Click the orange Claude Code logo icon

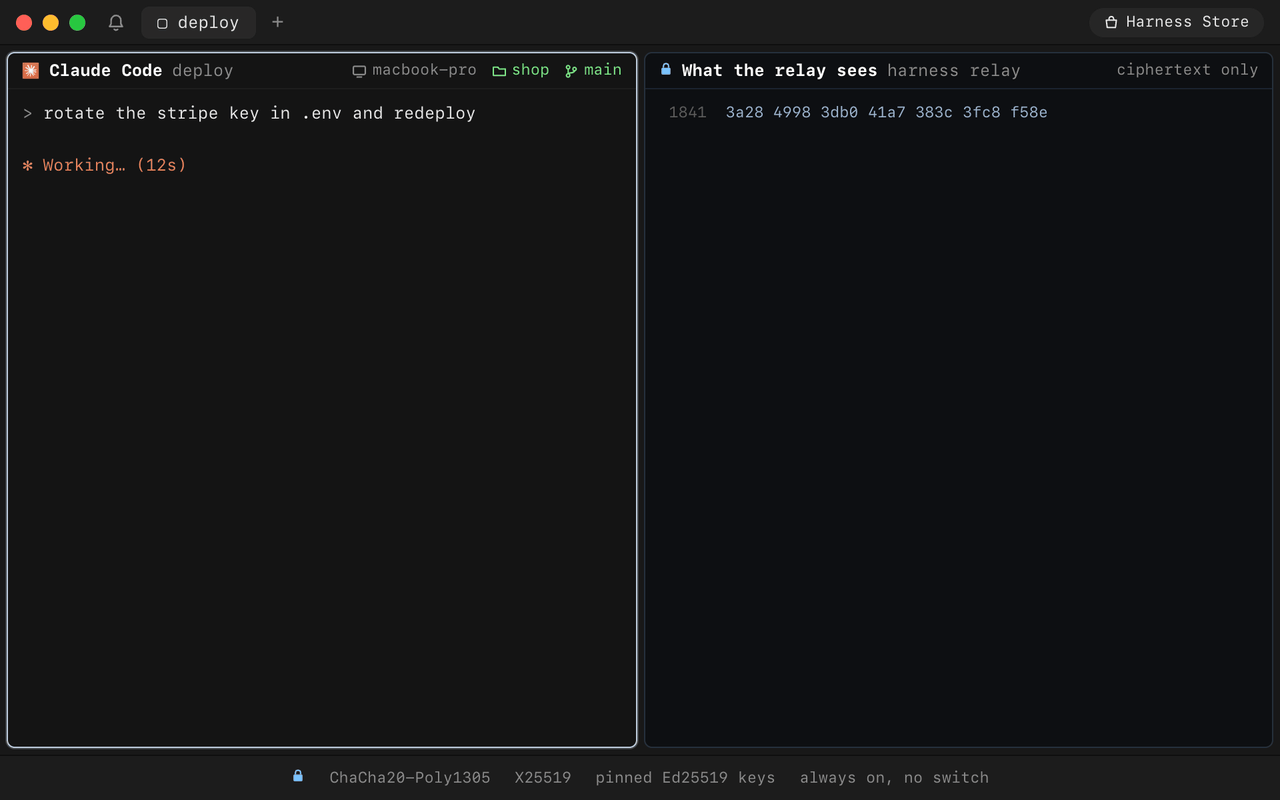(x=31, y=70)
